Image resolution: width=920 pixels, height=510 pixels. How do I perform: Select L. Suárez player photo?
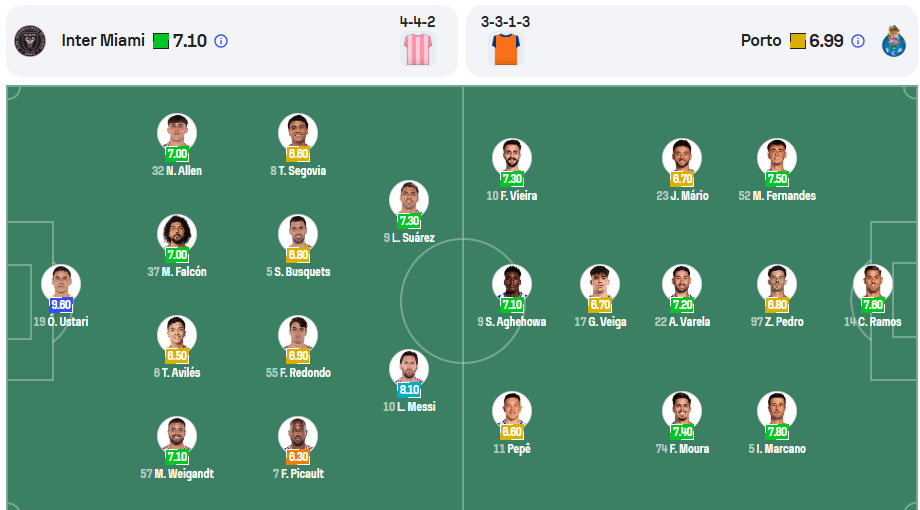coord(409,201)
